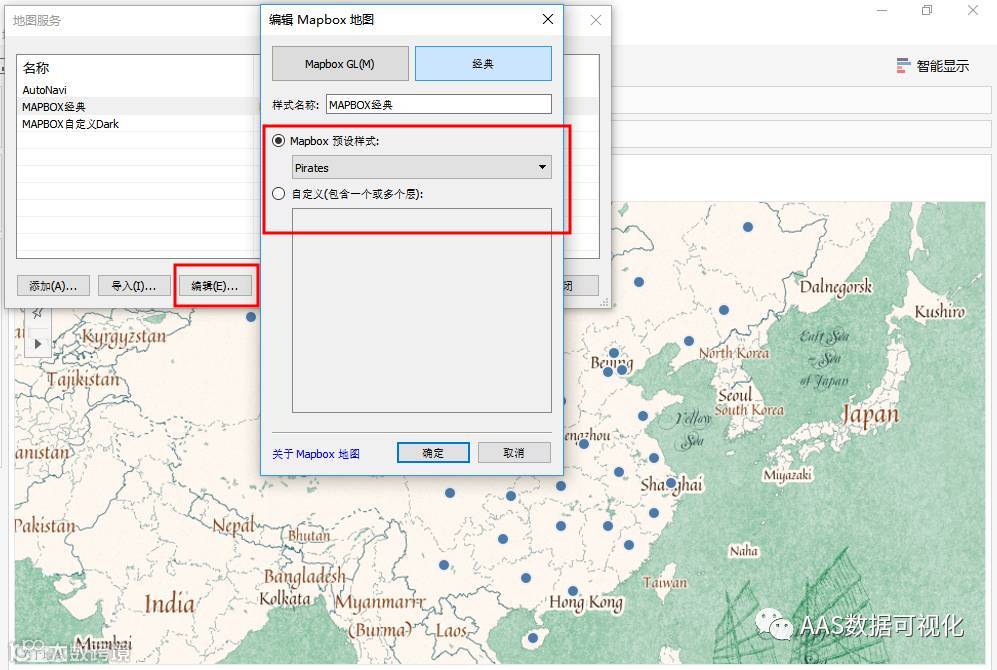Cancel the dialog with 取消

pos(514,453)
